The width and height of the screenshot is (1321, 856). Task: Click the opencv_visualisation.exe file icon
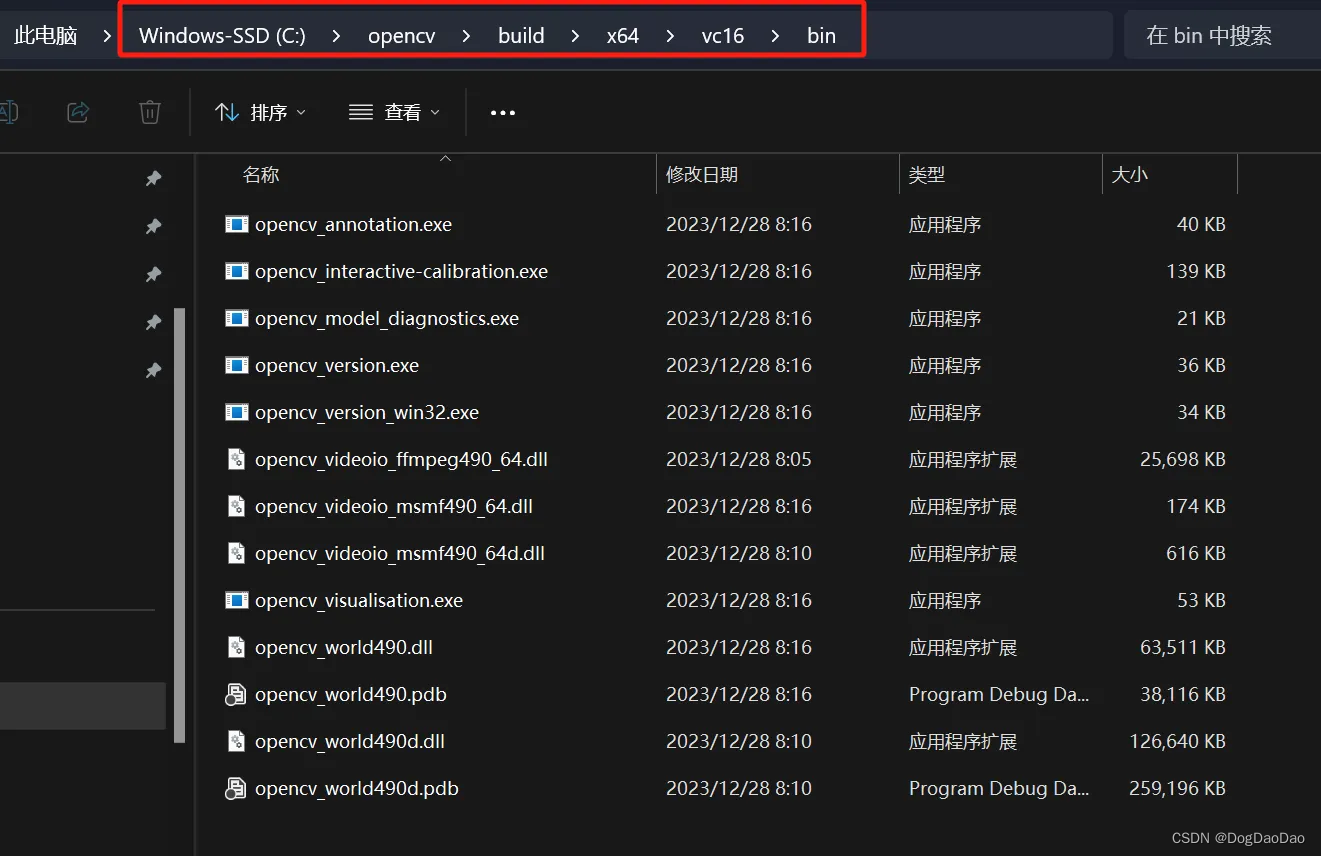click(237, 601)
